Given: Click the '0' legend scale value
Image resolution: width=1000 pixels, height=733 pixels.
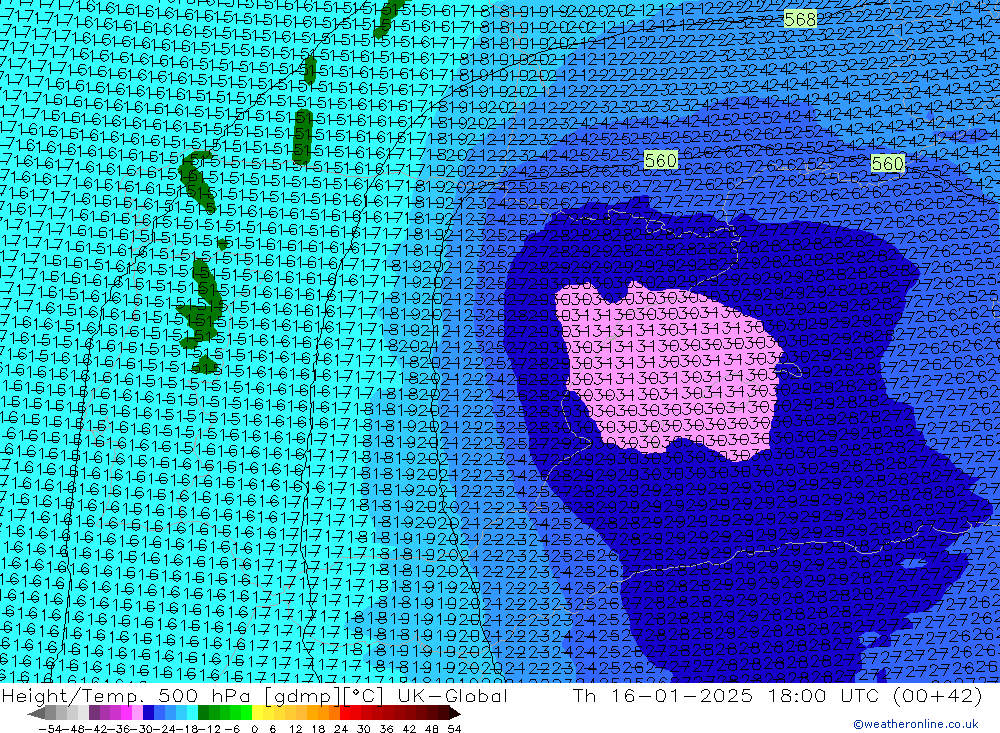Looking at the screenshot, I should (x=254, y=729).
